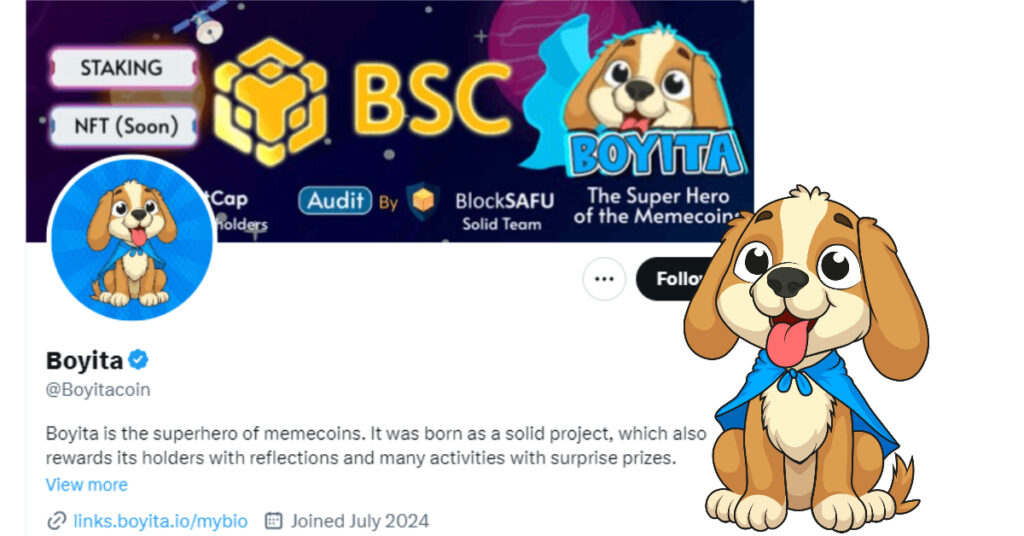1024x536 pixels.
Task: Open the round Boyita profile picture
Action: click(x=132, y=240)
